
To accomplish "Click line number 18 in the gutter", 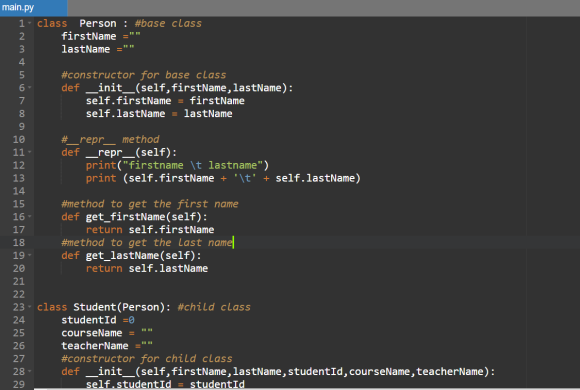I will pos(19,242).
